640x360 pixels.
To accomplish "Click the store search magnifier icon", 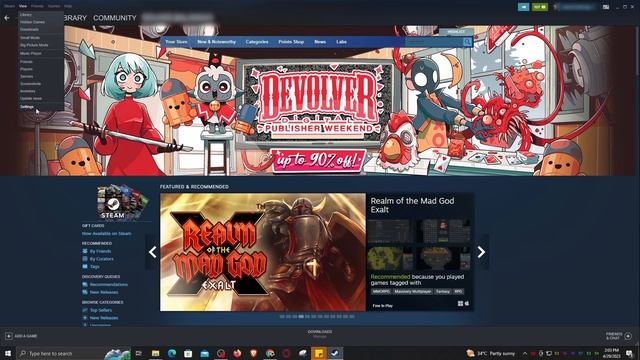I will point(467,42).
